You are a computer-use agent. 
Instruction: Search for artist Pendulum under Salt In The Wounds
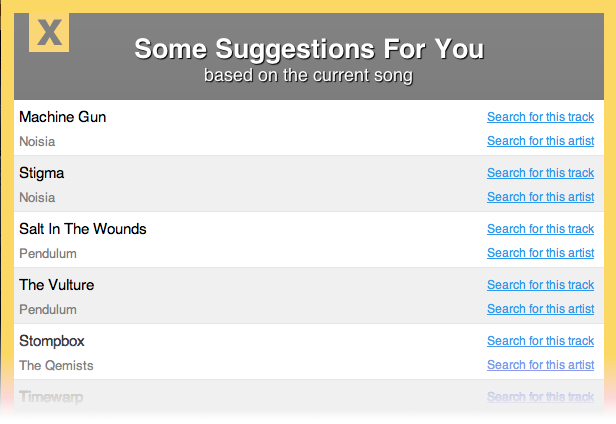point(540,253)
